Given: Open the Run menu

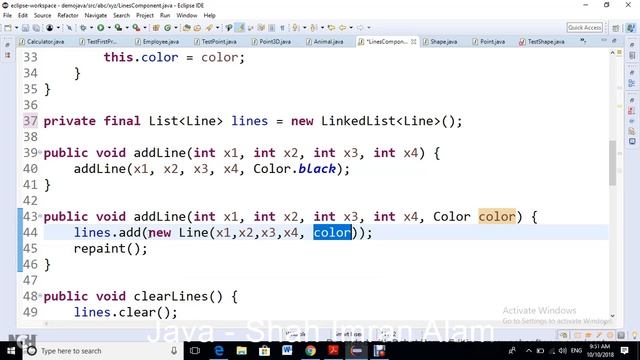Looking at the screenshot, I should point(165,16).
